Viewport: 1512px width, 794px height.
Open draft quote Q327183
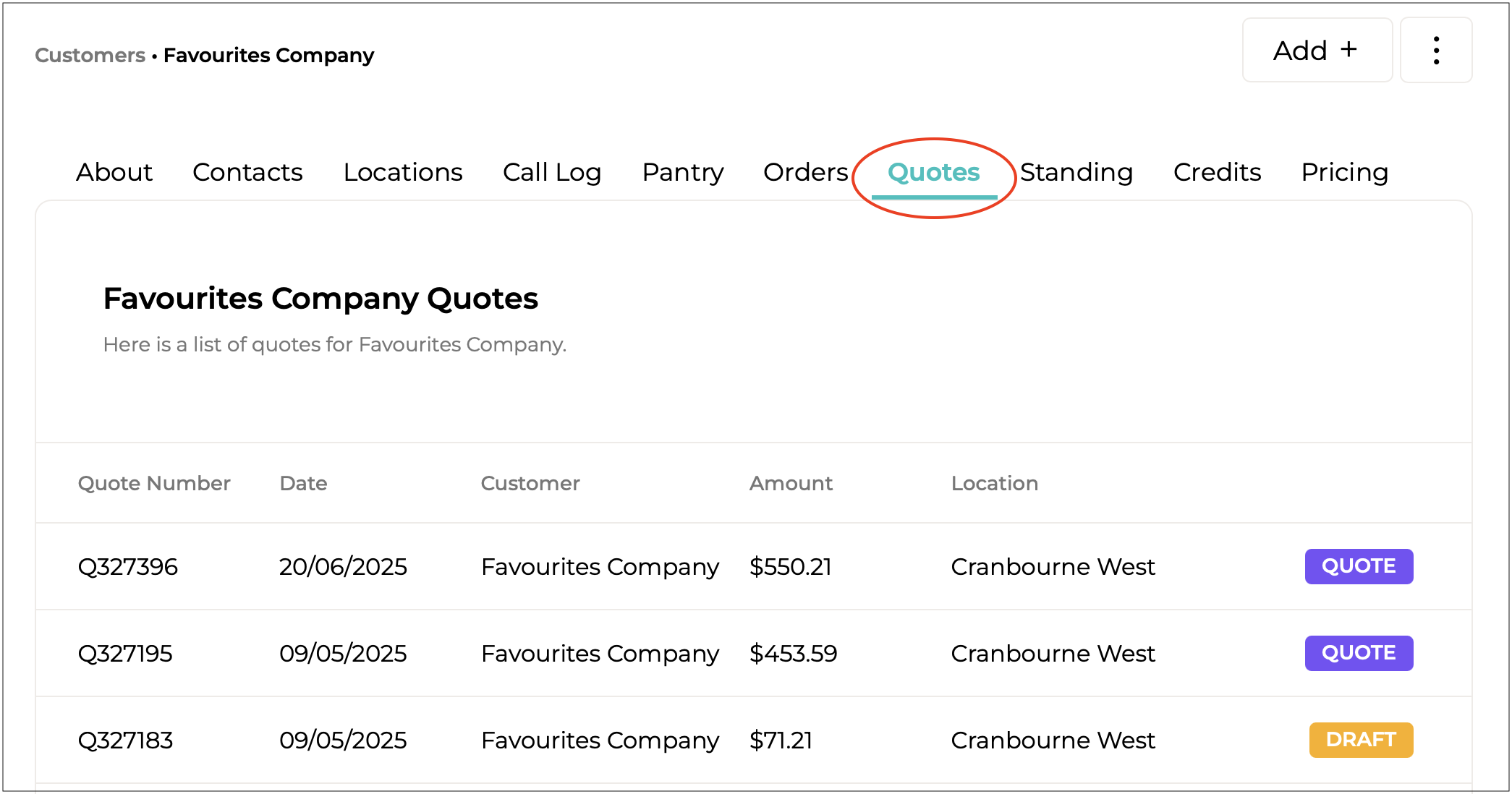[125, 740]
